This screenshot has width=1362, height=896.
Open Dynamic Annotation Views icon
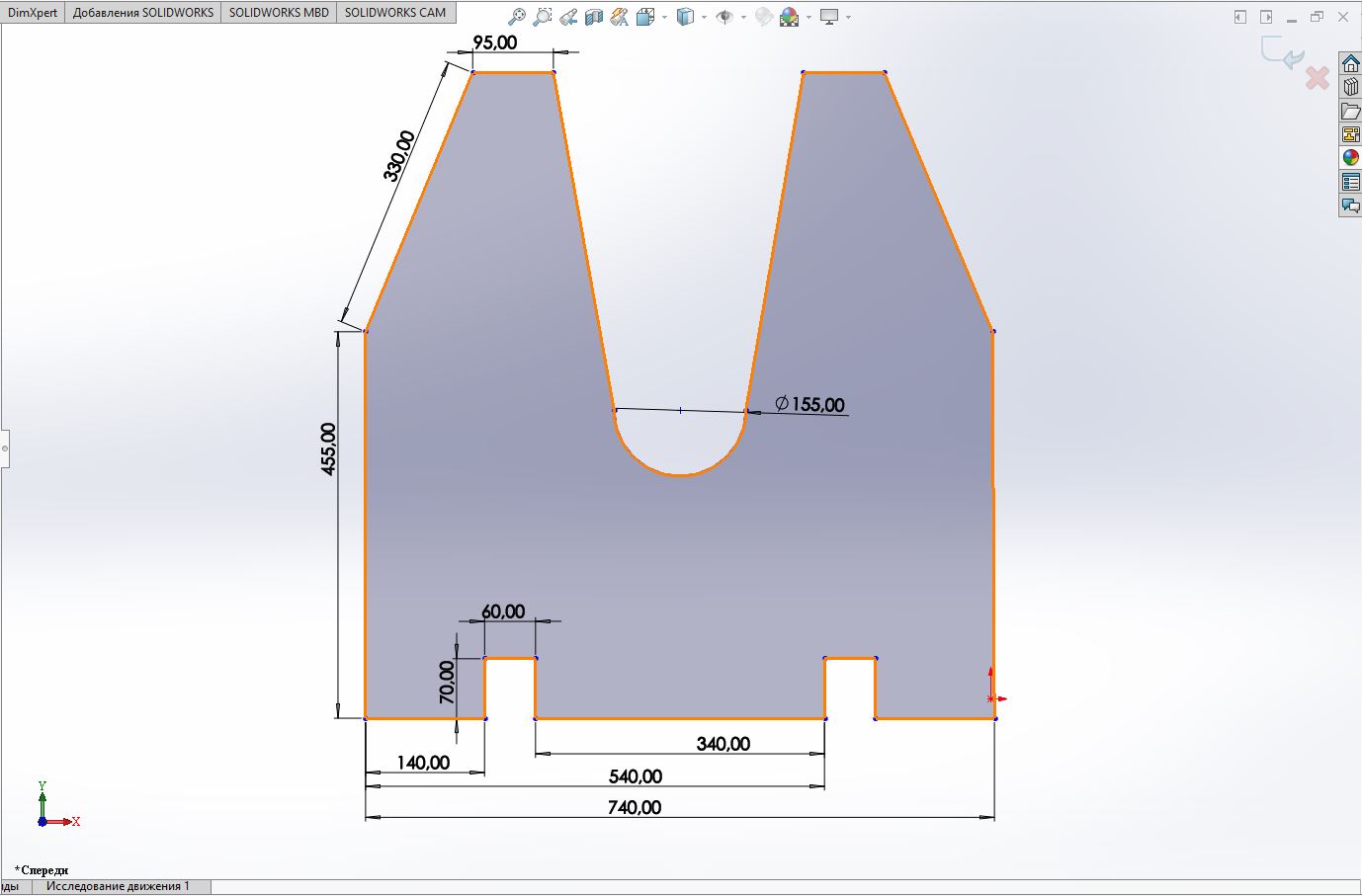(x=620, y=17)
